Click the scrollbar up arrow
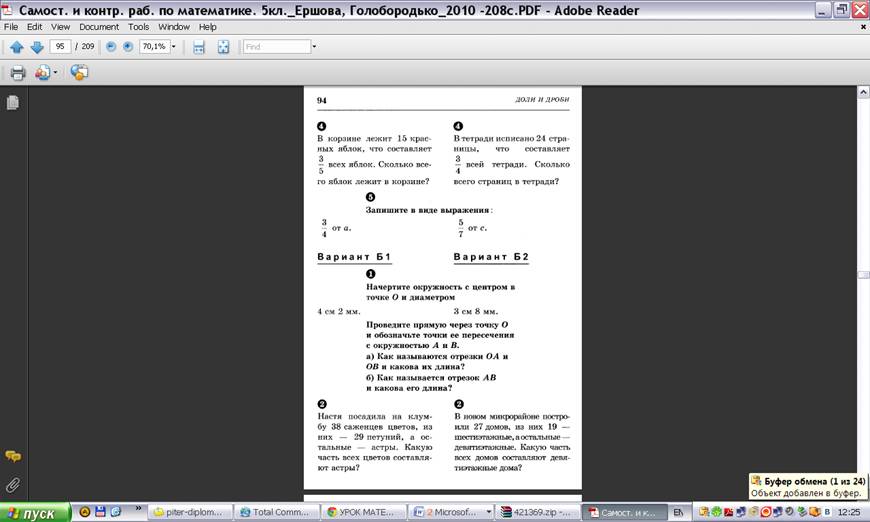 864,92
